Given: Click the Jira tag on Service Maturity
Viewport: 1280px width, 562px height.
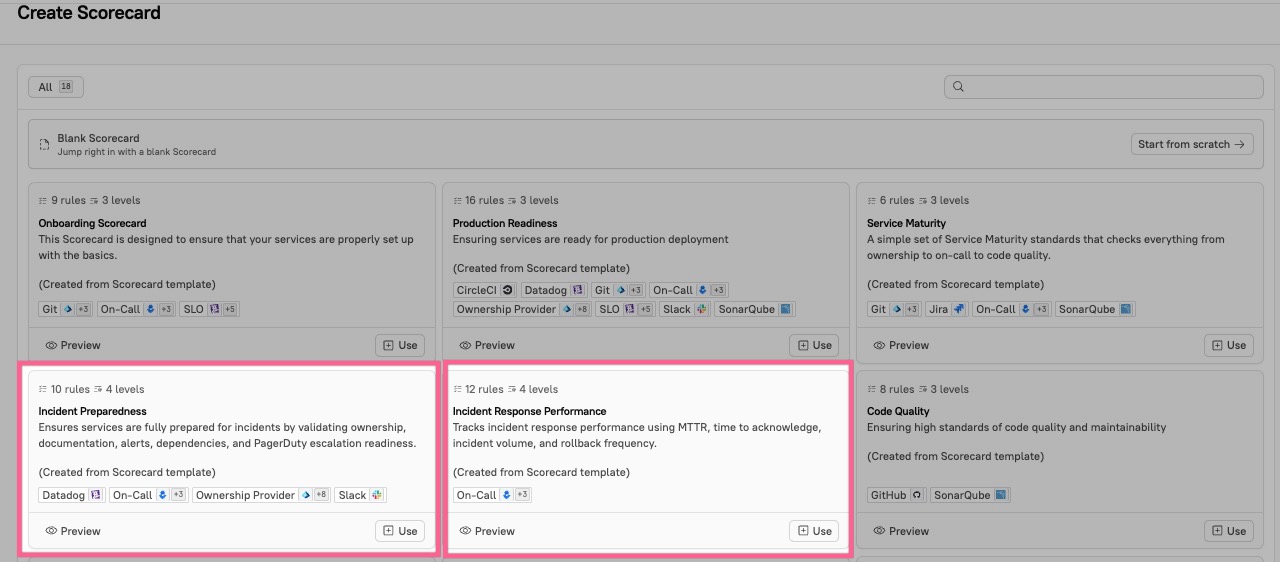Looking at the screenshot, I should pyautogui.click(x=946, y=309).
